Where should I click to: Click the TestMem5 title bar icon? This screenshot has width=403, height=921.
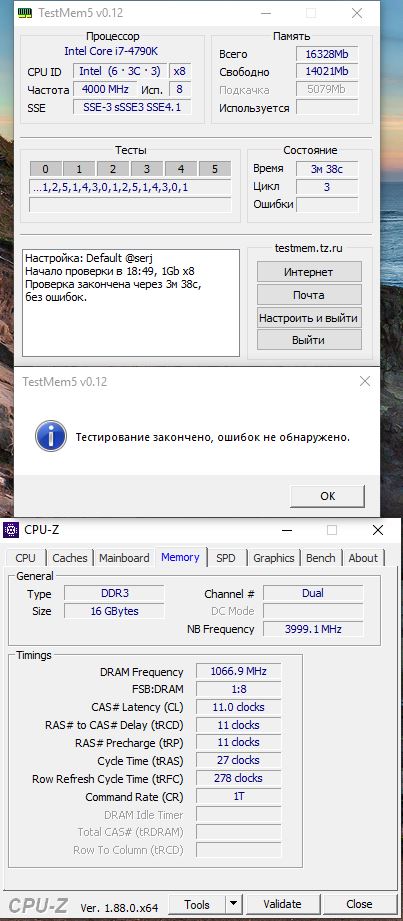(25, 12)
